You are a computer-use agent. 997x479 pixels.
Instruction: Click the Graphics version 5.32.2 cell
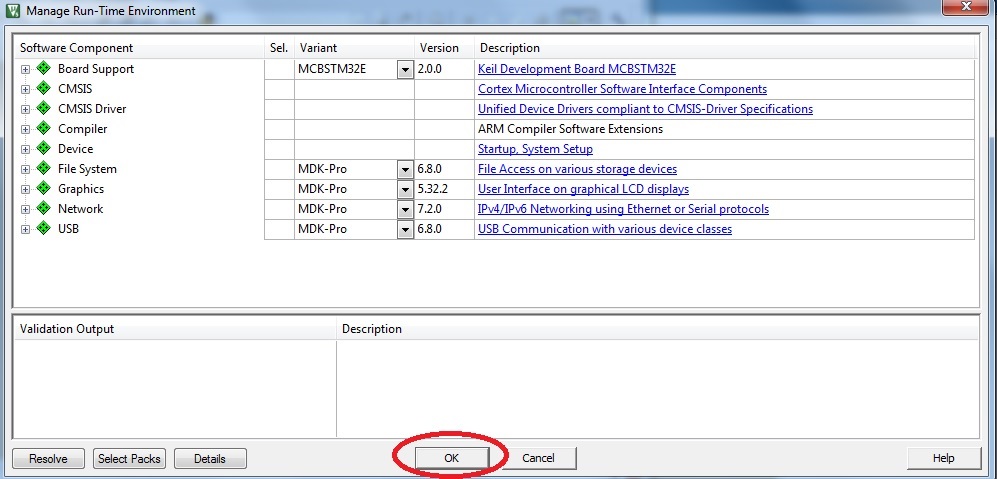pos(444,189)
